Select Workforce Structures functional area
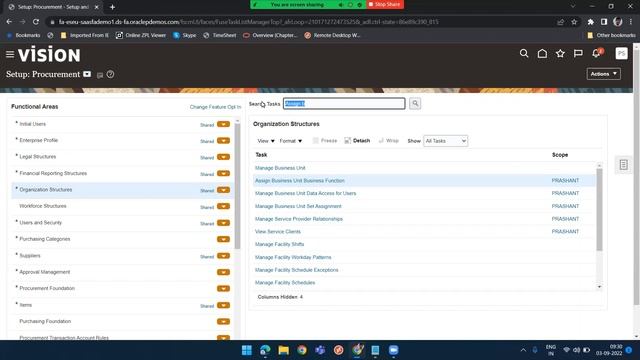 [42, 206]
